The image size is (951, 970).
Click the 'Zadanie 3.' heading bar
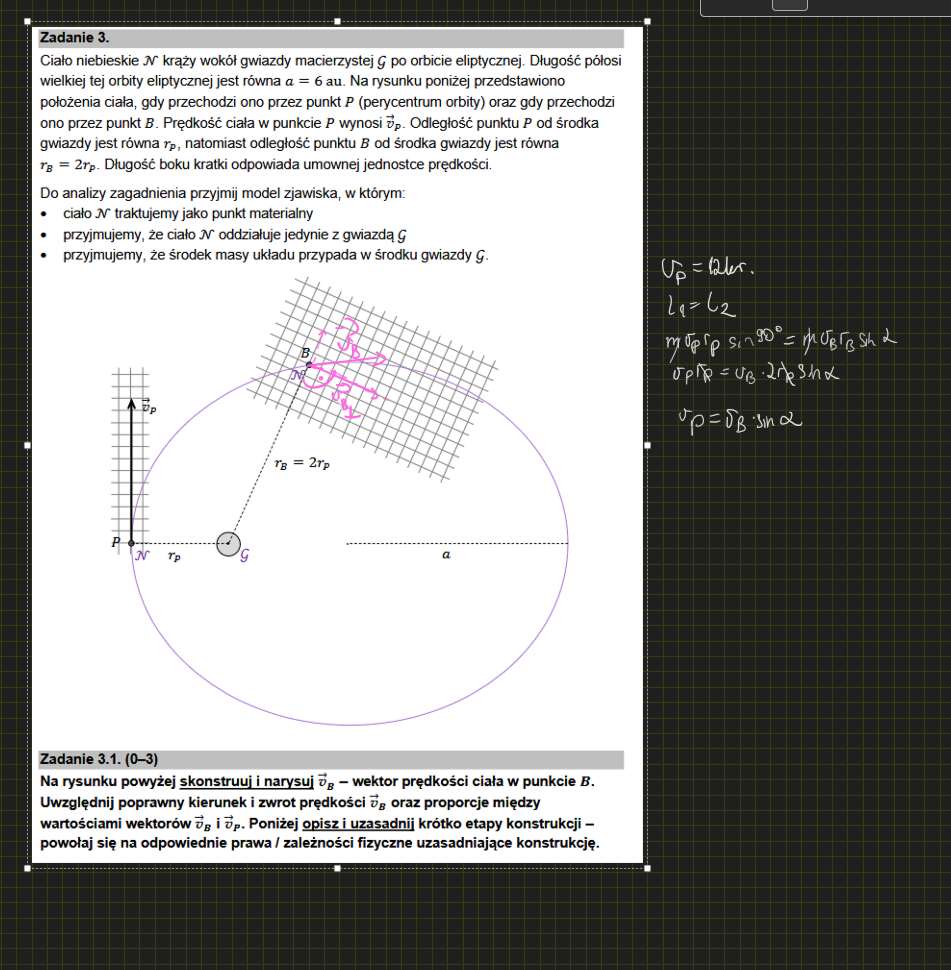330,38
